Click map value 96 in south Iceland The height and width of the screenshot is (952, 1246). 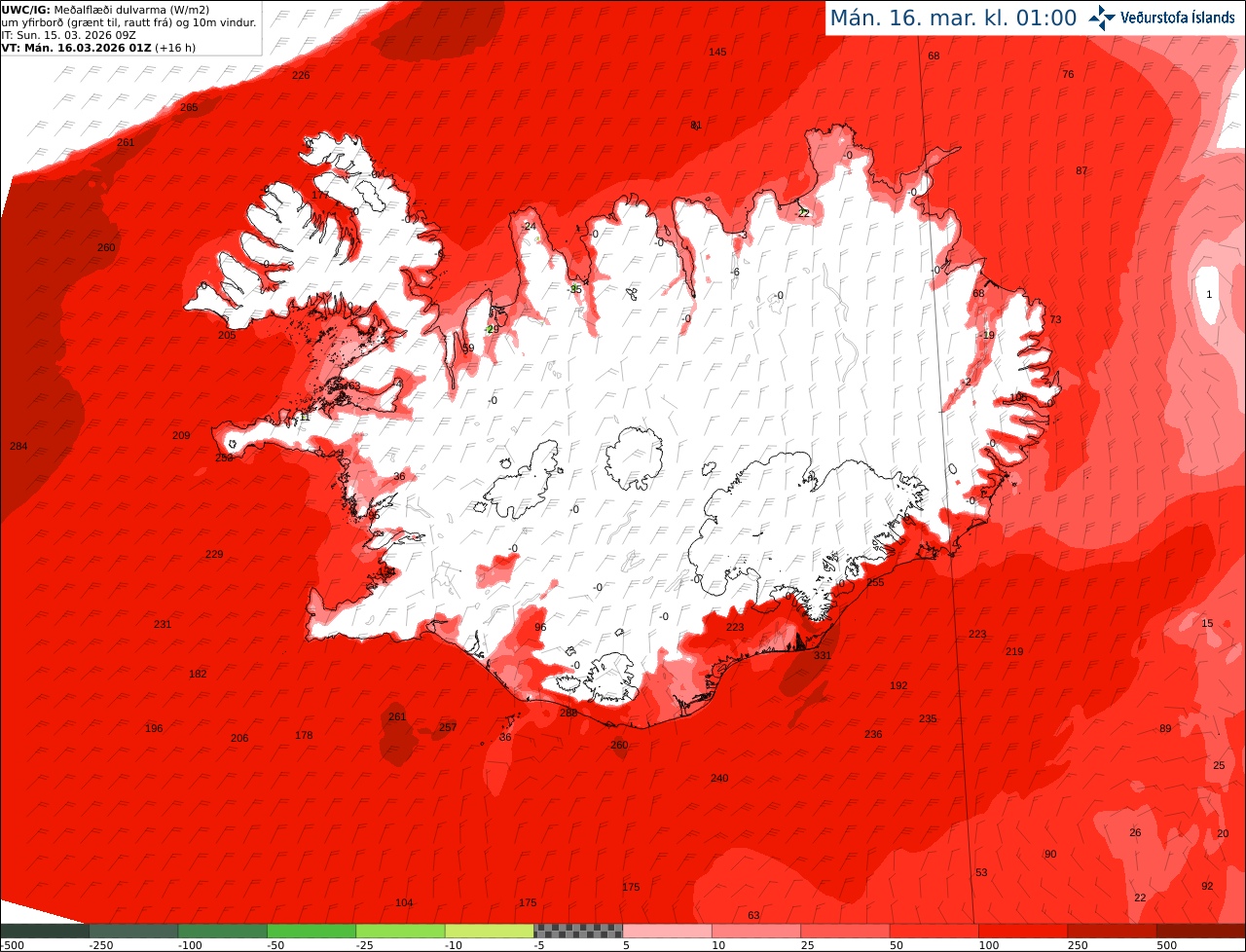coord(540,627)
